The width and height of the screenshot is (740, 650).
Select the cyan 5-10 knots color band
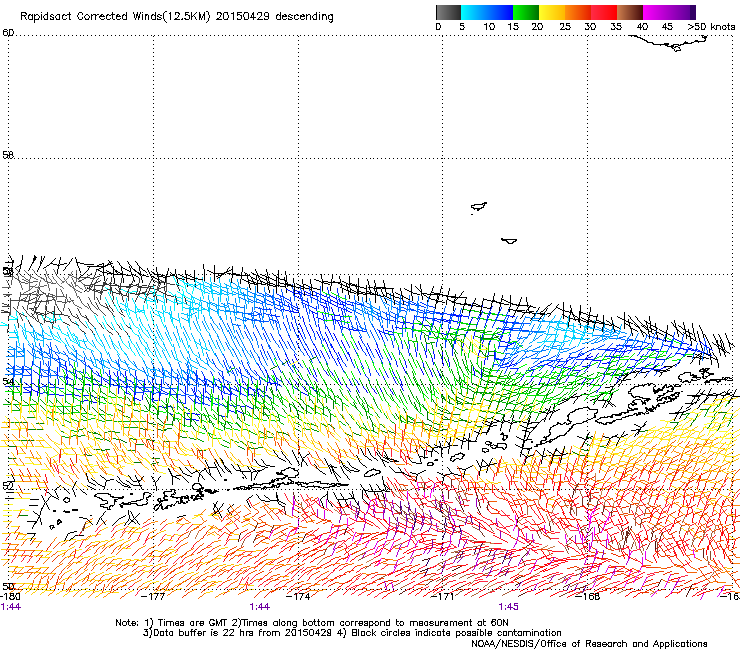pos(474,12)
